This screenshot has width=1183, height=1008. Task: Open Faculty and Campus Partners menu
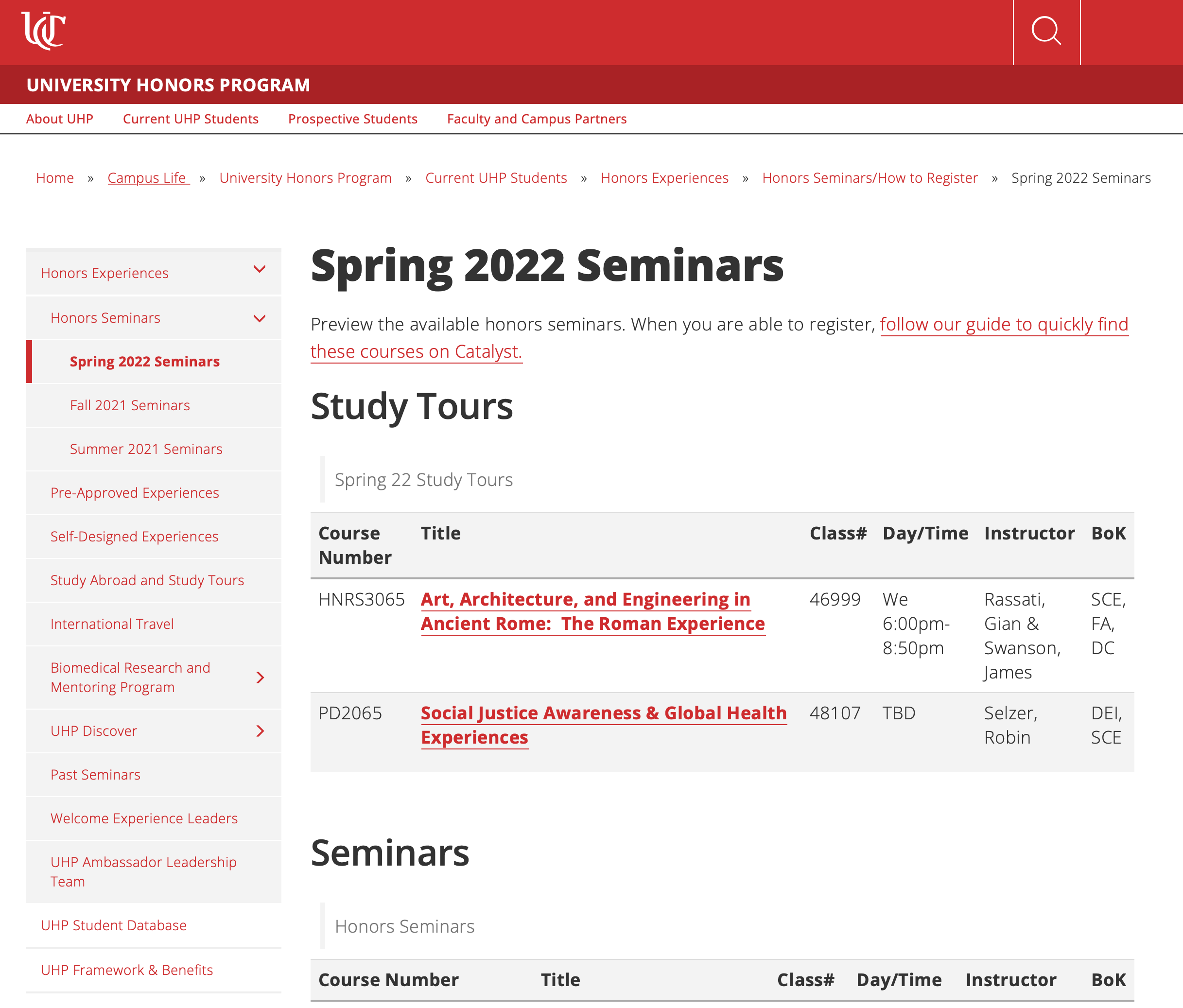pyautogui.click(x=537, y=119)
